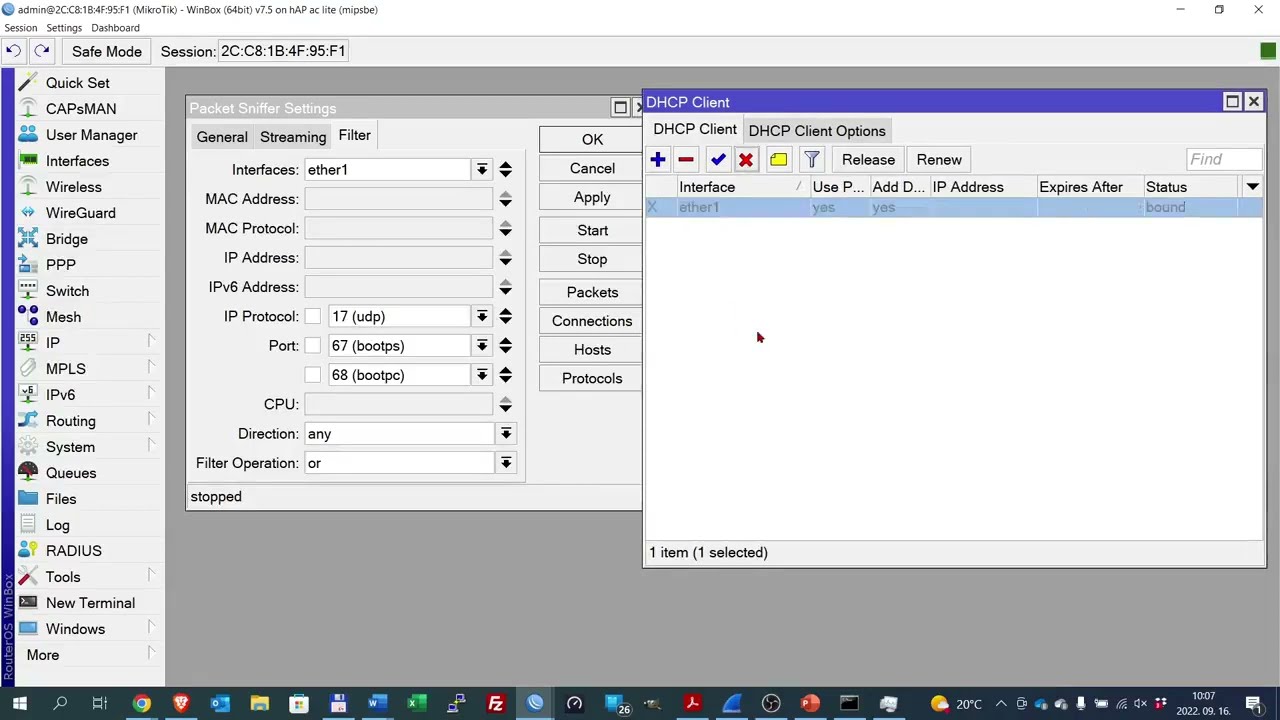This screenshot has width=1280, height=720.
Task: Remove the selected DHCP client entry
Action: [686, 160]
